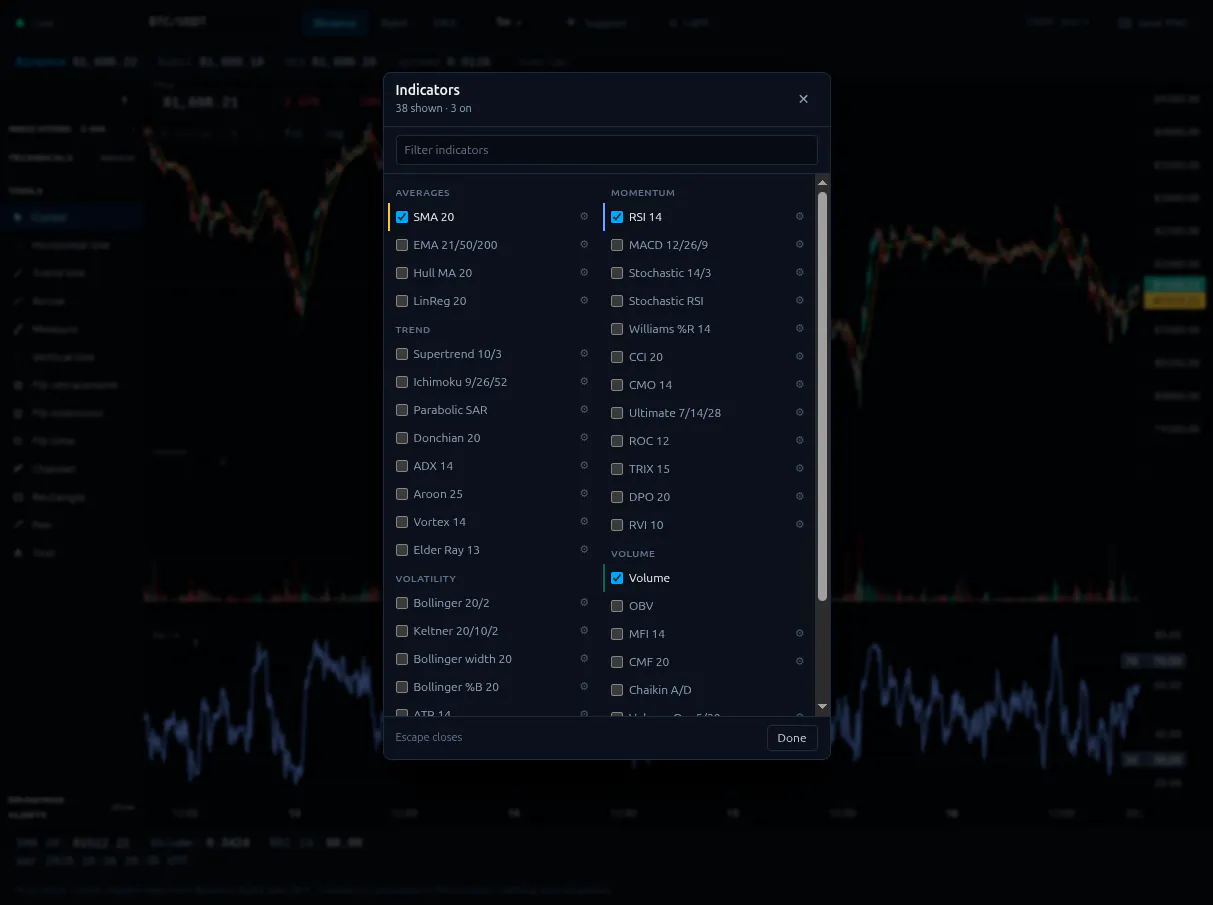The height and width of the screenshot is (905, 1213).
Task: Select the DPO 20 indicator label
Action: click(x=650, y=497)
